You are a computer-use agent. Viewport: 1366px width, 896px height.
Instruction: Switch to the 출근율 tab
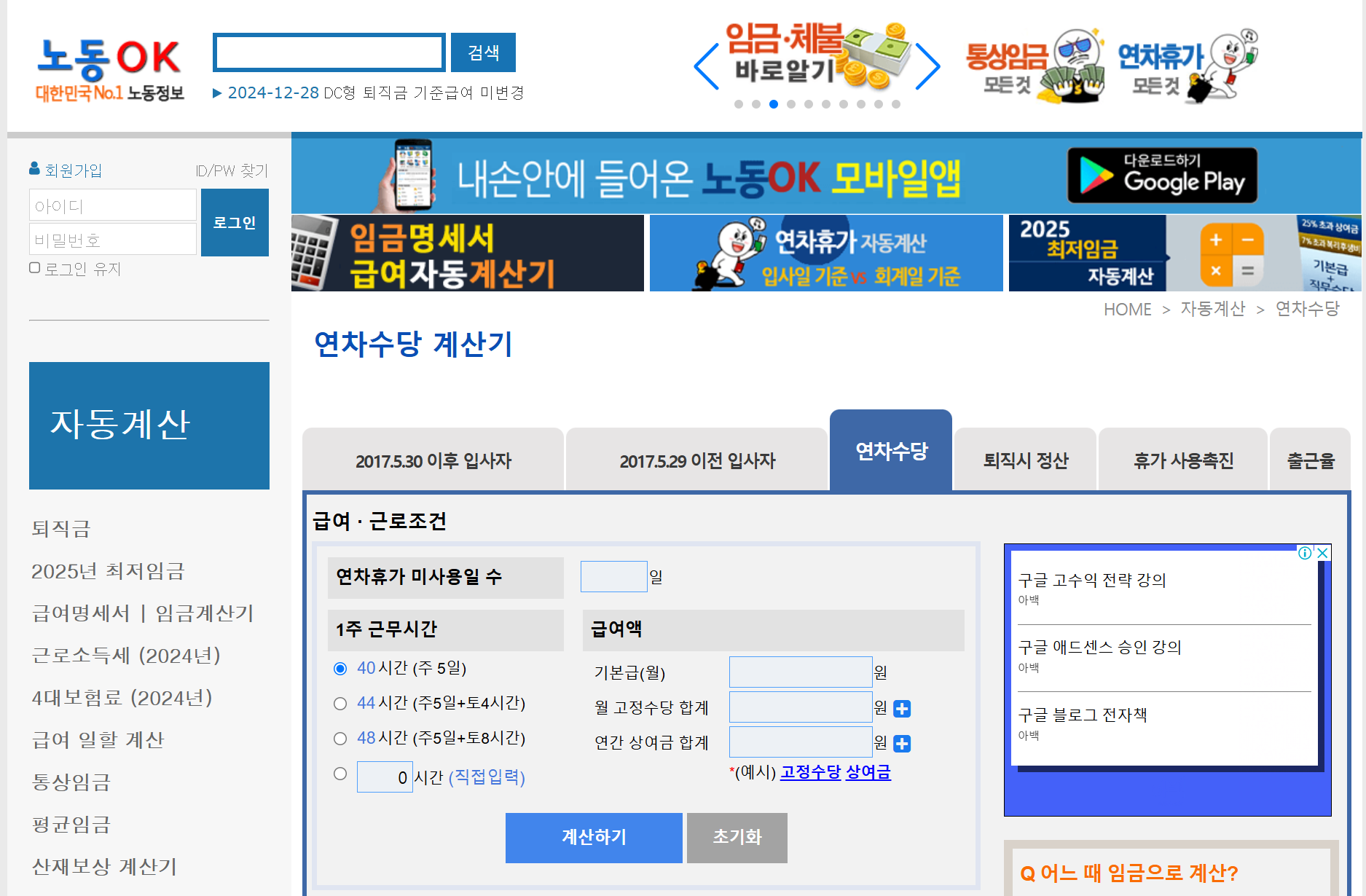point(1311,460)
